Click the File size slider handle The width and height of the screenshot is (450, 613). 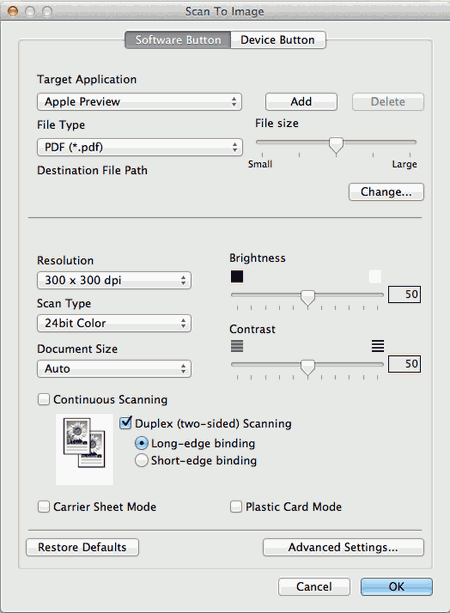336,145
